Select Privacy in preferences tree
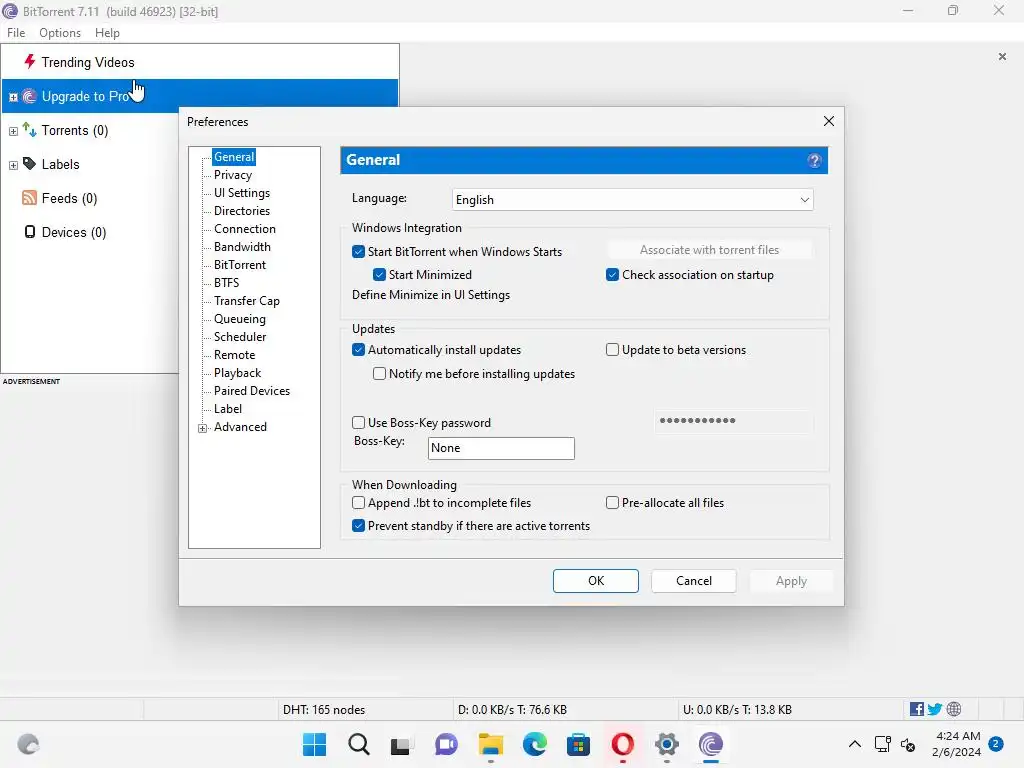Viewport: 1024px width, 768px height. (233, 174)
